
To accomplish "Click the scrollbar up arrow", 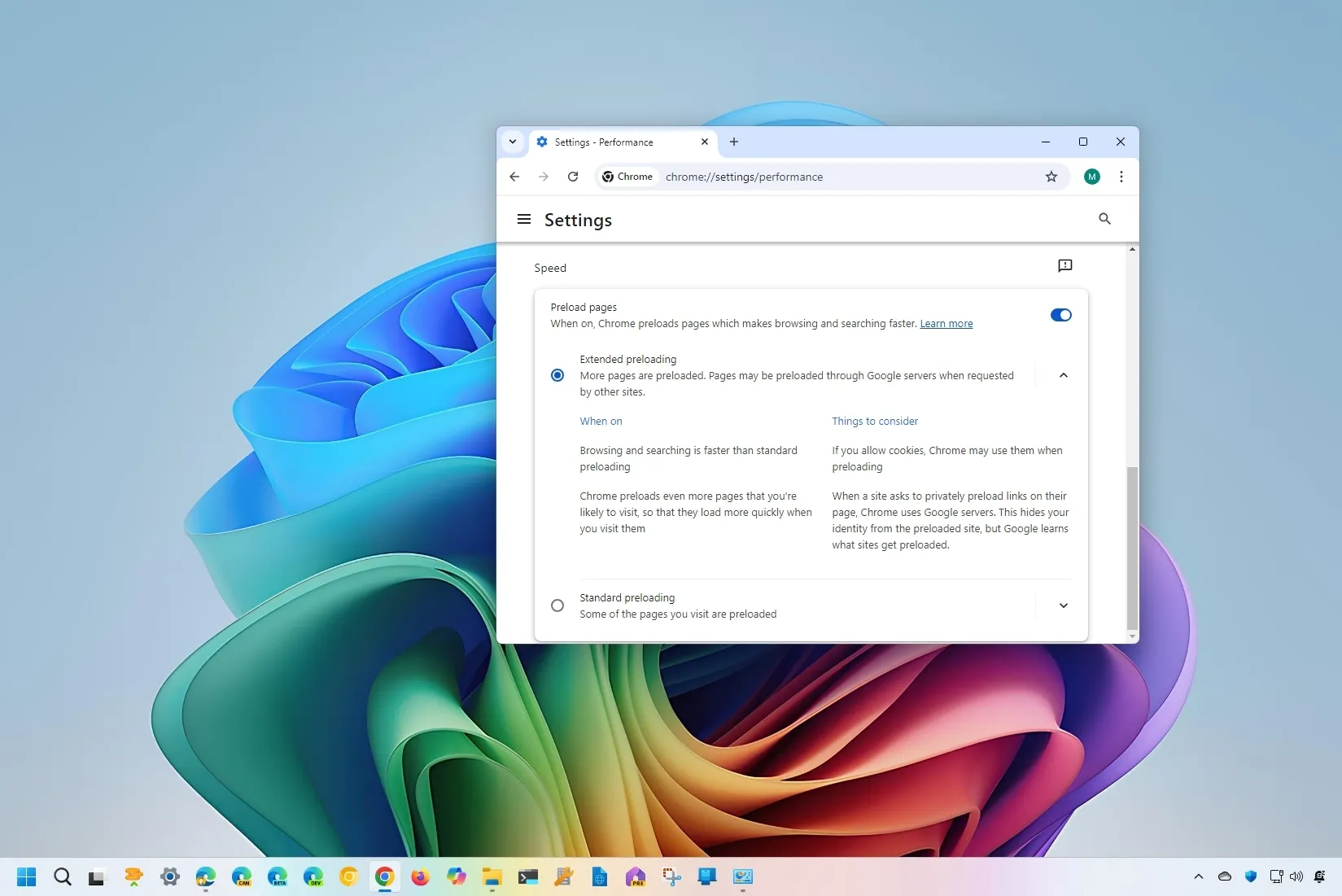I will point(1132,249).
